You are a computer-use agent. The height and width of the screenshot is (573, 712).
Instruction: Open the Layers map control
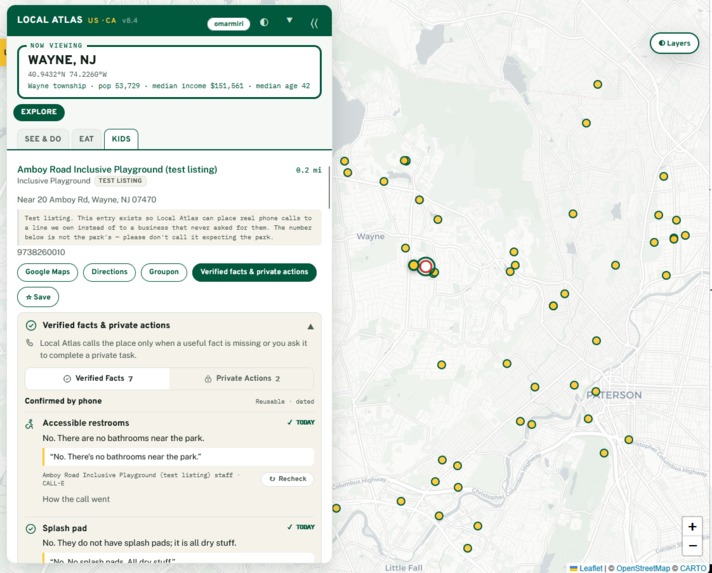pyautogui.click(x=674, y=43)
